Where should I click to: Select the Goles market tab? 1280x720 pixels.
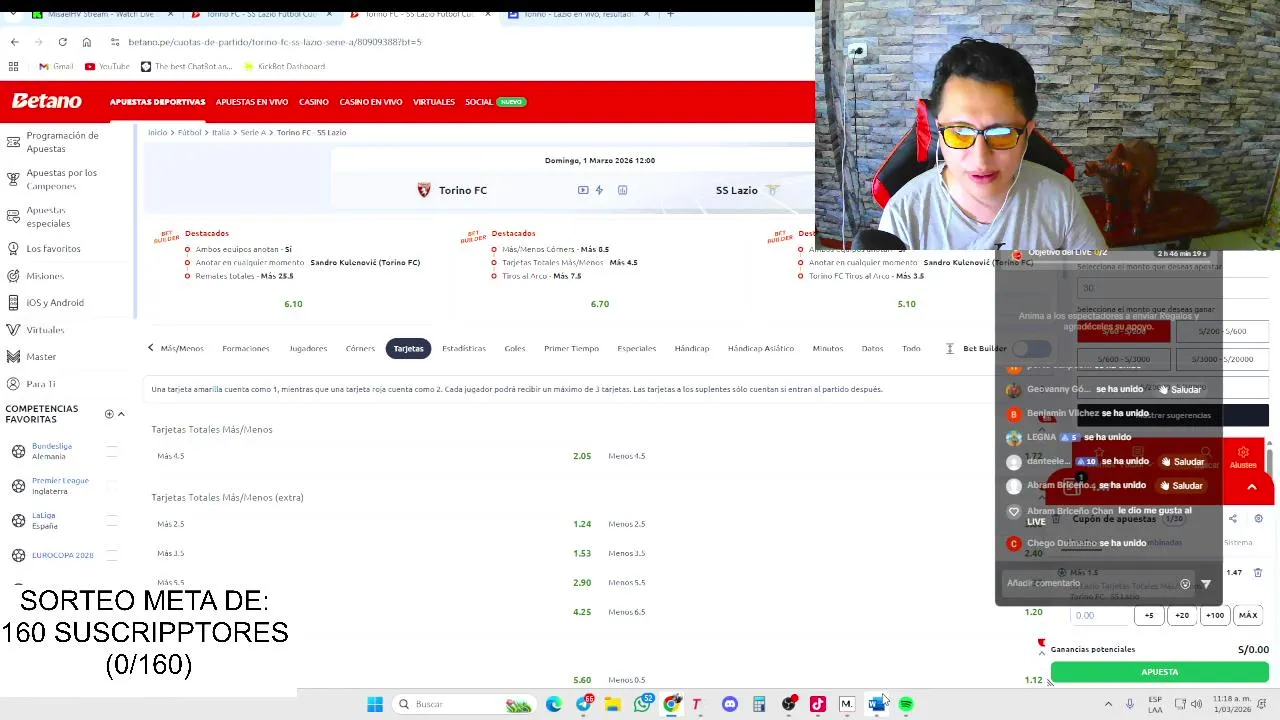tap(515, 348)
